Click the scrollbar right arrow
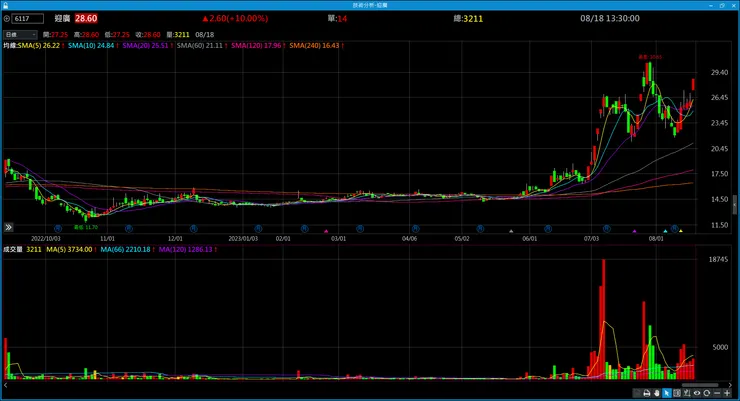Viewport: 740px width, 401px height. pos(730,385)
